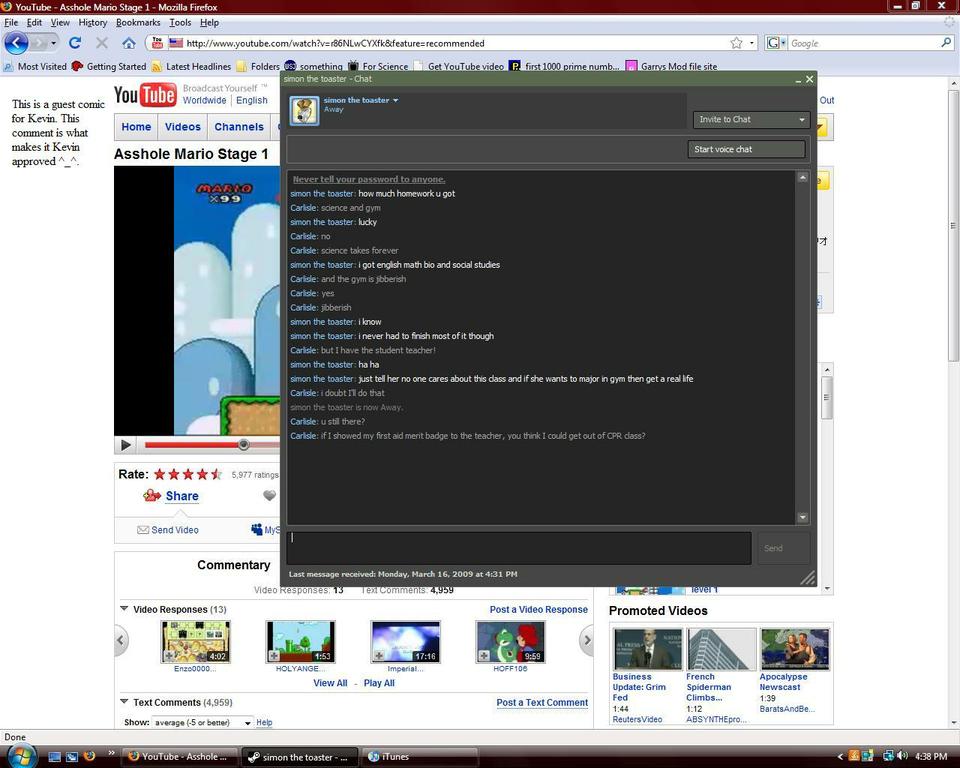The width and height of the screenshot is (960, 768).
Task: Click the chat log scroll down arrow
Action: click(803, 518)
